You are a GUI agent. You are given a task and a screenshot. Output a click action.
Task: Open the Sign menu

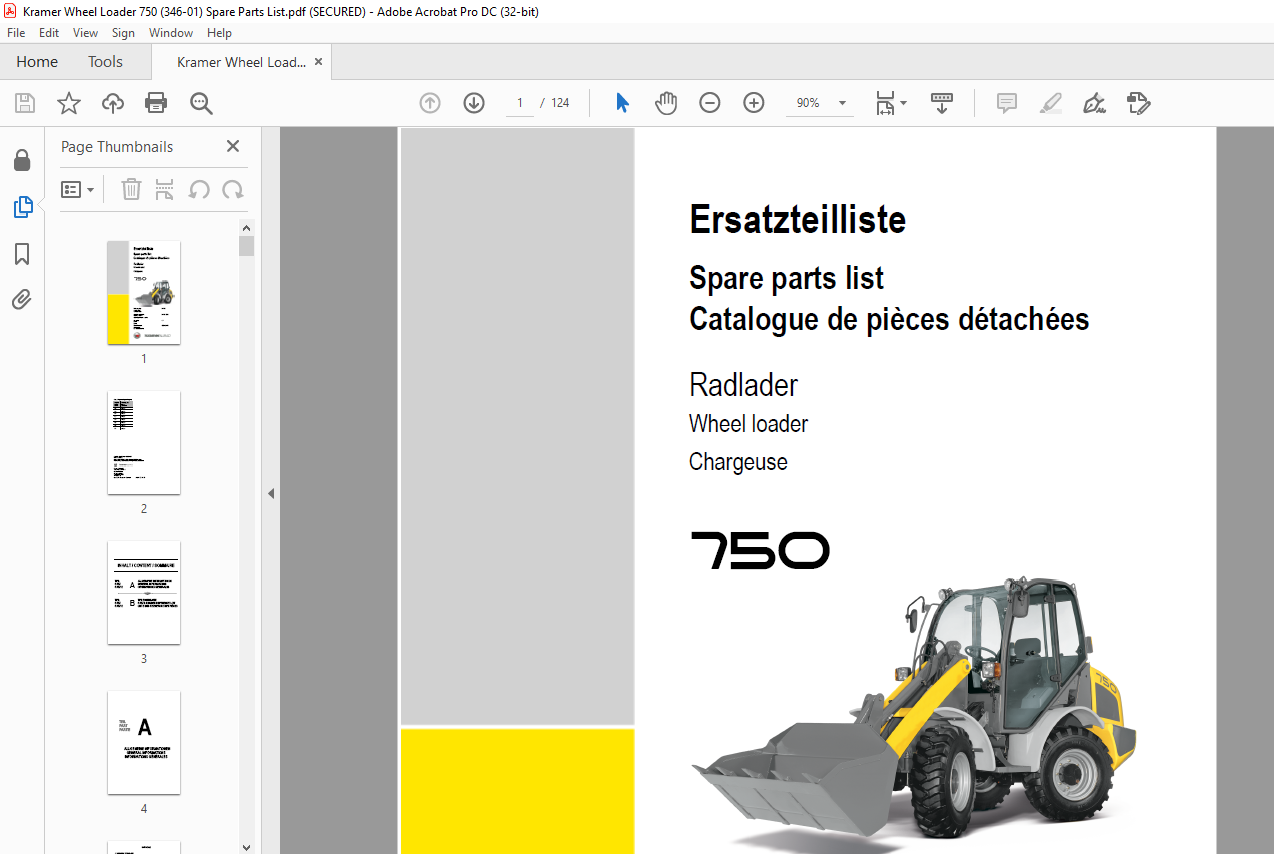(x=123, y=33)
